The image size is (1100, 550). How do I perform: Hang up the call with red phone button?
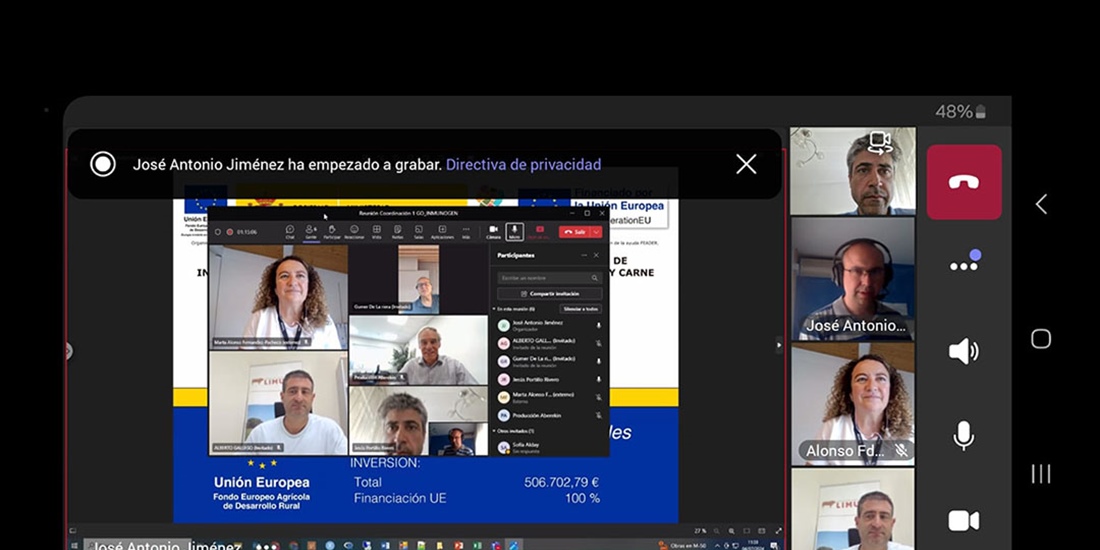[x=964, y=182]
